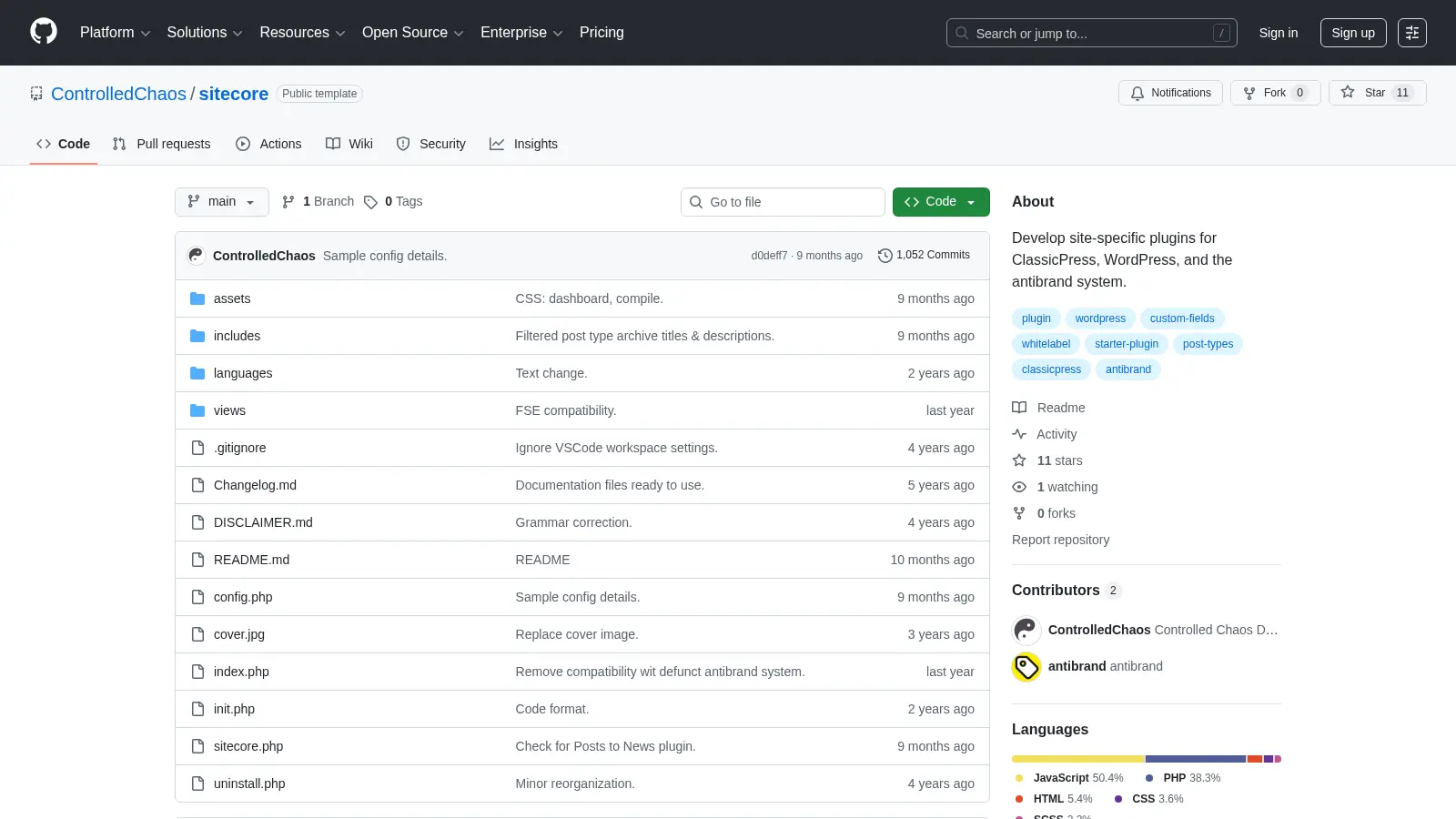Viewport: 1456px width, 819px height.
Task: Click the Pricing link
Action: click(x=602, y=33)
